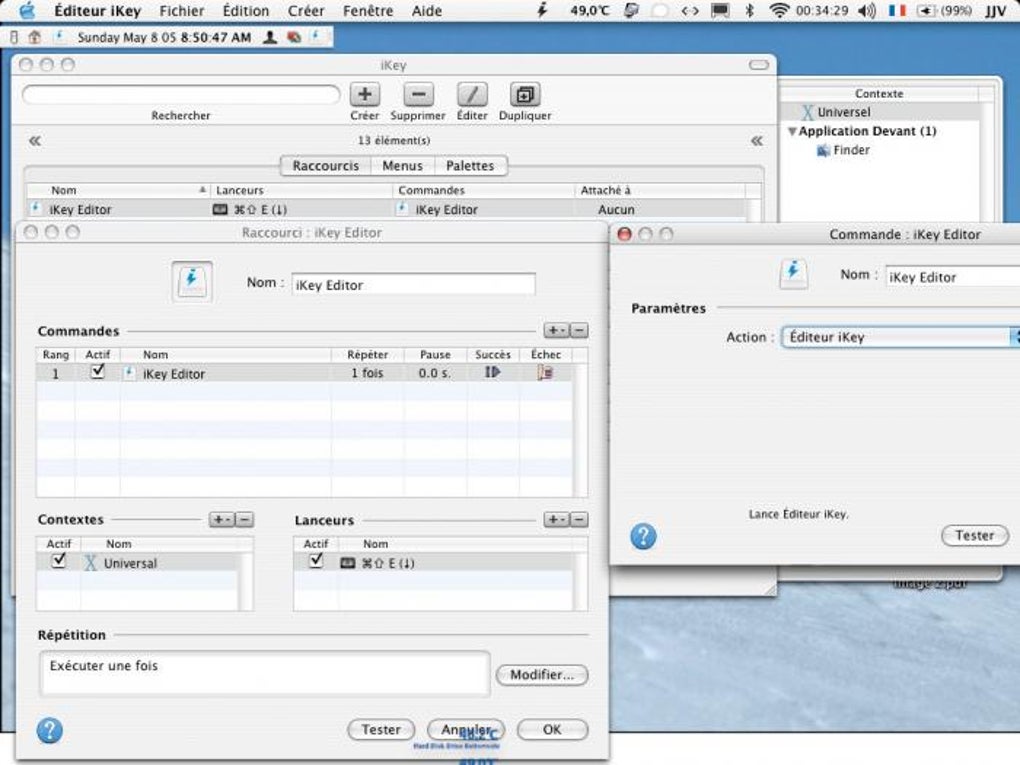The image size is (1020, 765).
Task: Click the Succès action icon in command row
Action: coord(492,372)
